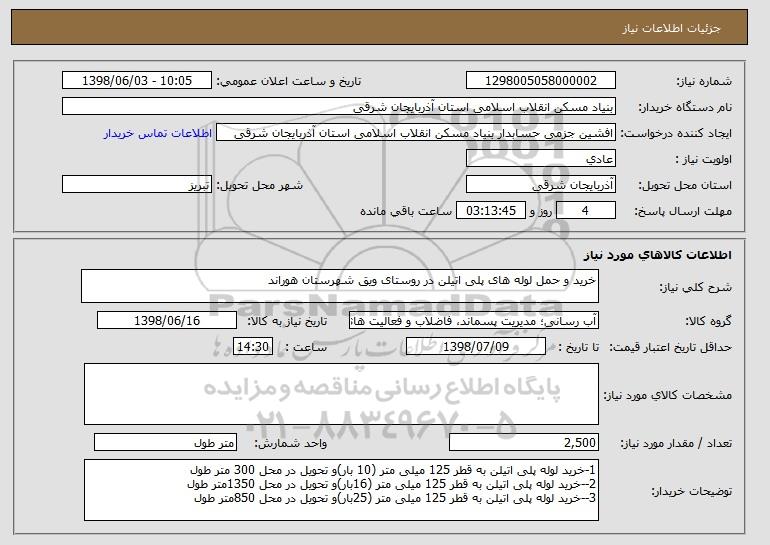This screenshot has width=770, height=545.
Task: Click the شرح کلی نیاز text box
Action: 340,286
